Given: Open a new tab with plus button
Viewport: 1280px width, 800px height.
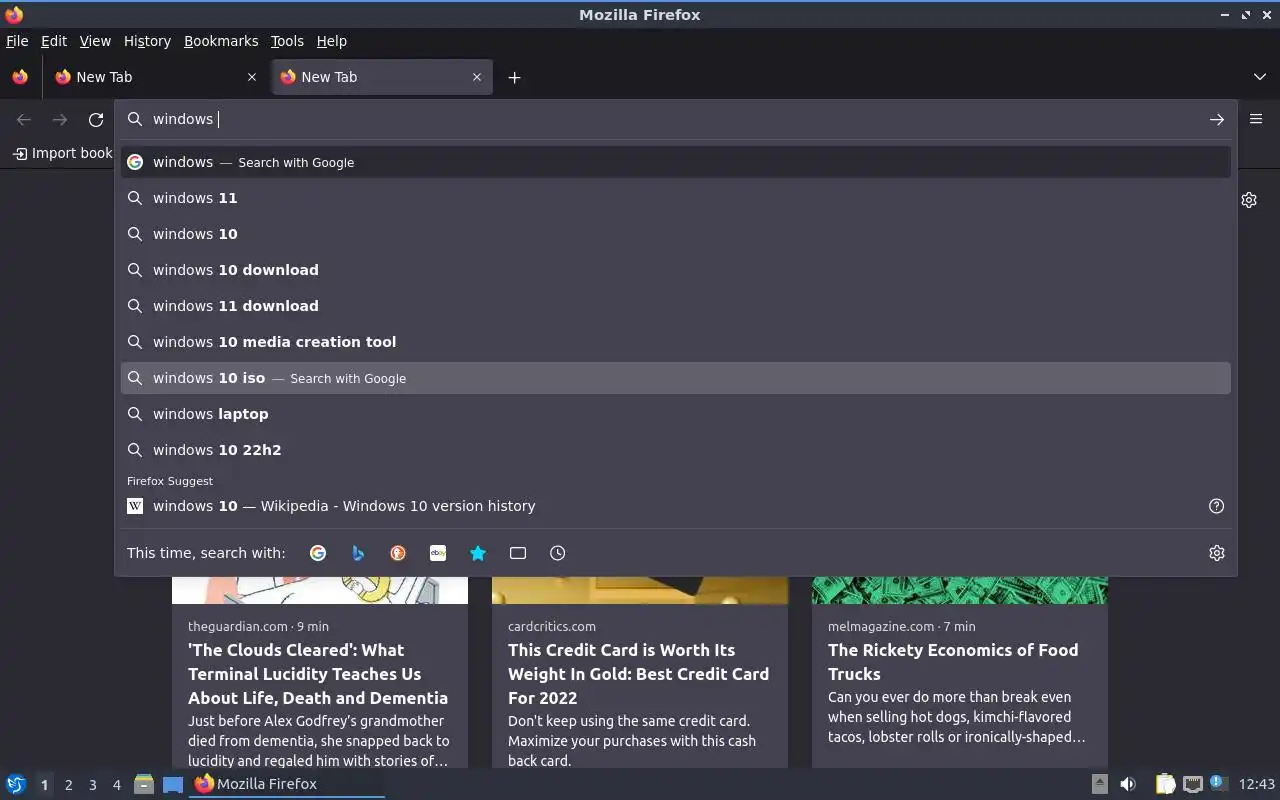Looking at the screenshot, I should (514, 77).
